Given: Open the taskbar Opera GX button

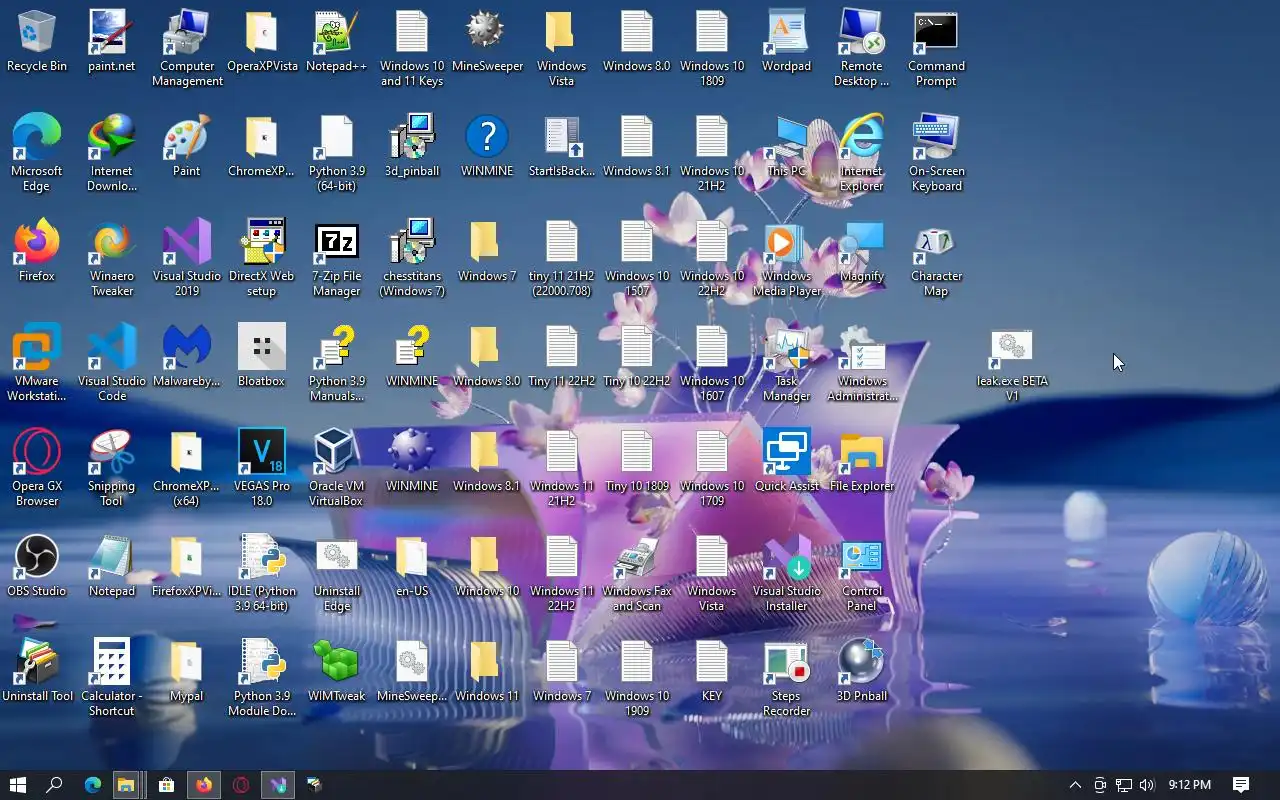Looking at the screenshot, I should pyautogui.click(x=241, y=785).
